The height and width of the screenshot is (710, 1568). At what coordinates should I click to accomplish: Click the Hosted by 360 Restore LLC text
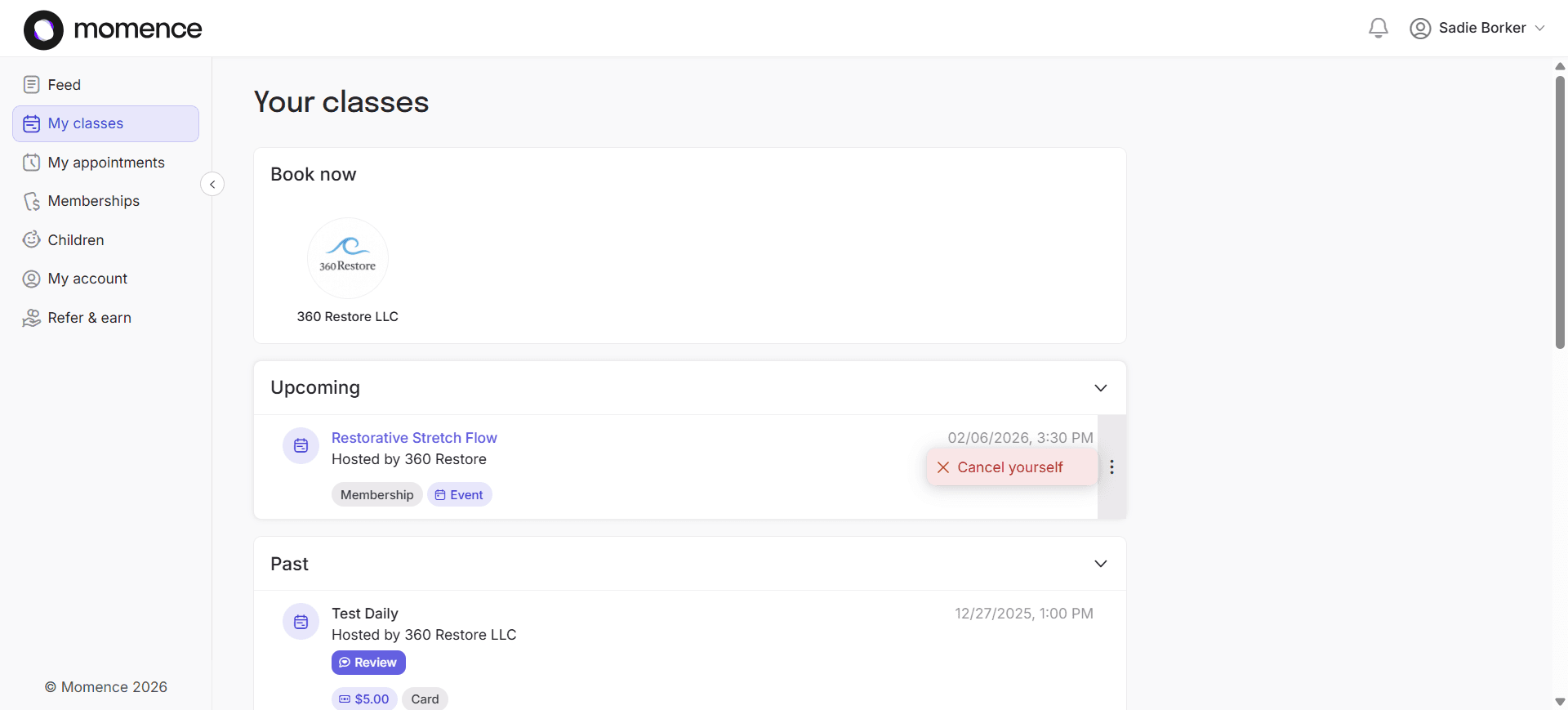(x=424, y=635)
